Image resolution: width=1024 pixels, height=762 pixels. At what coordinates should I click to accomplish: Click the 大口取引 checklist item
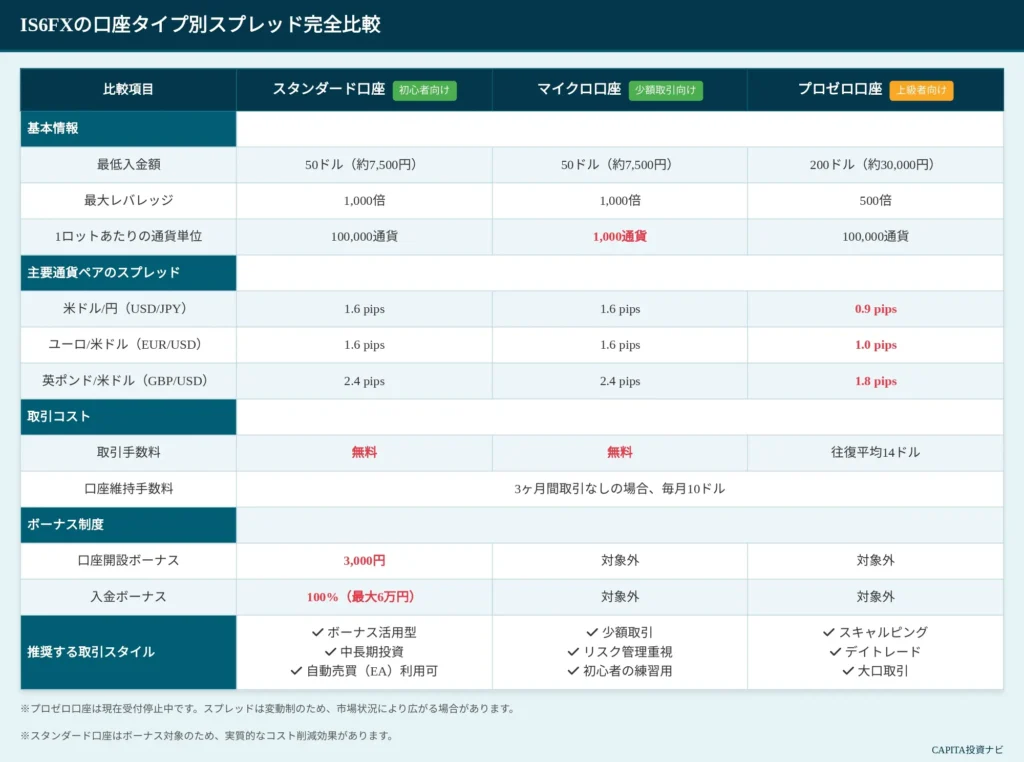click(x=875, y=671)
